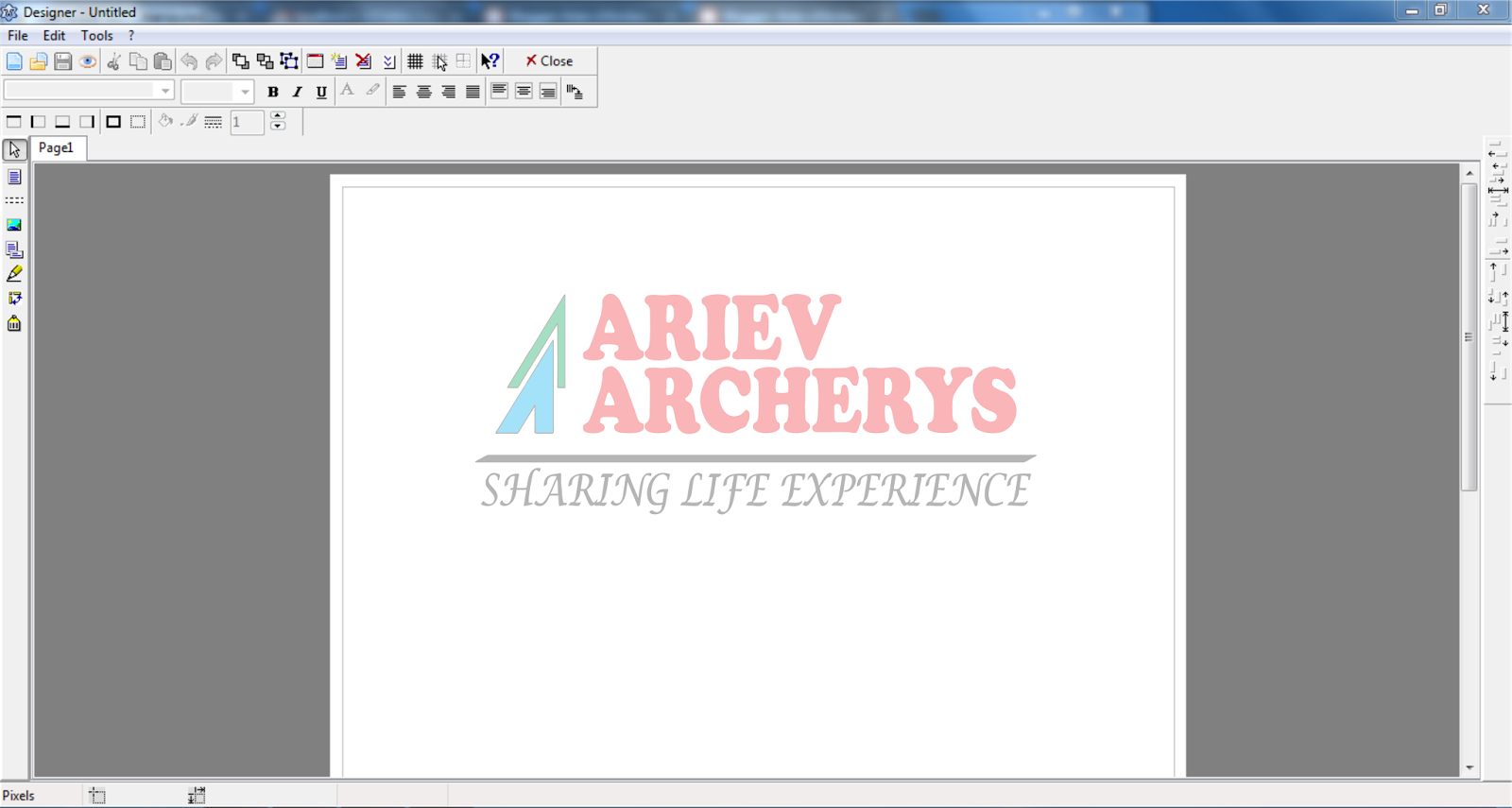This screenshot has height=808, width=1512.
Task: Show the grid on the page
Action: [x=415, y=61]
